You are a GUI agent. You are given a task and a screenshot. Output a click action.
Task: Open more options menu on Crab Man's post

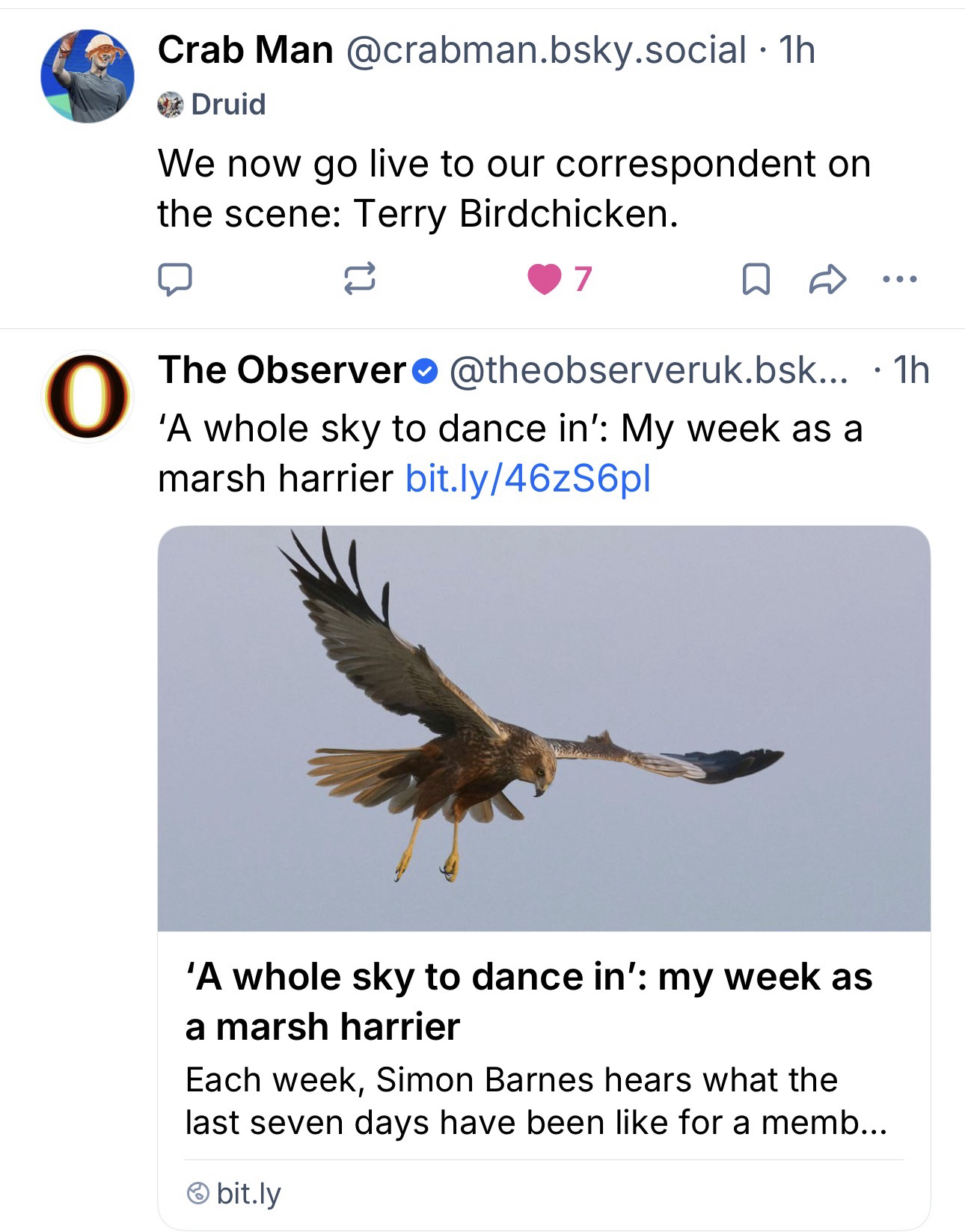[898, 280]
